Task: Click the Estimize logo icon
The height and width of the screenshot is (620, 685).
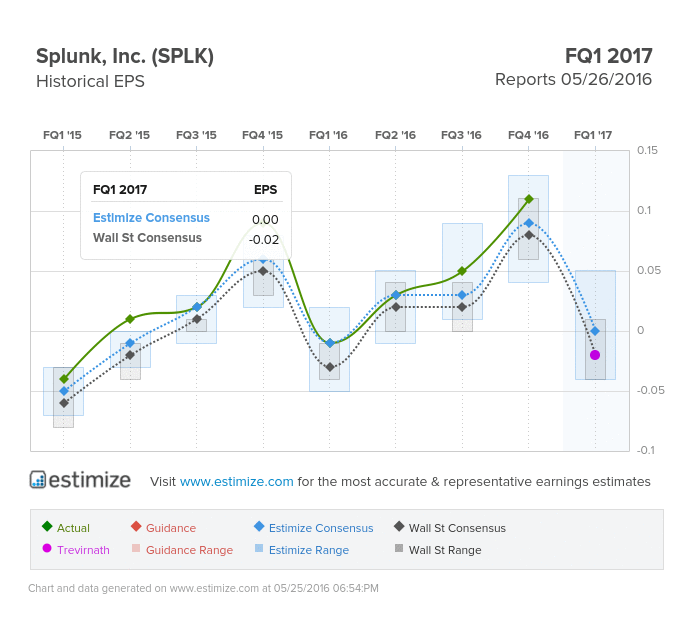Action: tap(38, 480)
